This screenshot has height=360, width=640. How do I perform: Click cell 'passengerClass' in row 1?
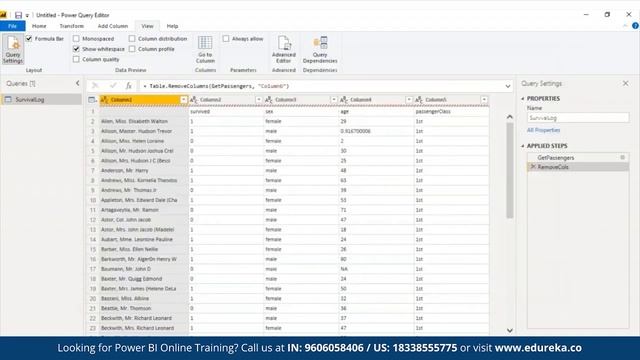pos(451,111)
